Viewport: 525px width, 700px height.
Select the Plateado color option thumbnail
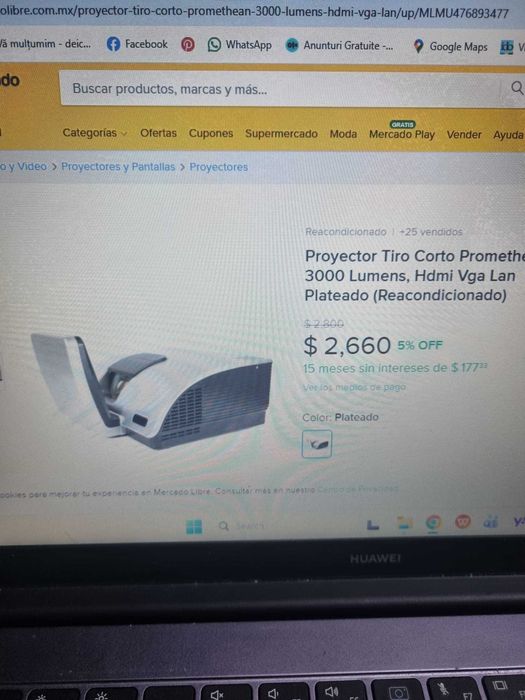click(x=317, y=444)
